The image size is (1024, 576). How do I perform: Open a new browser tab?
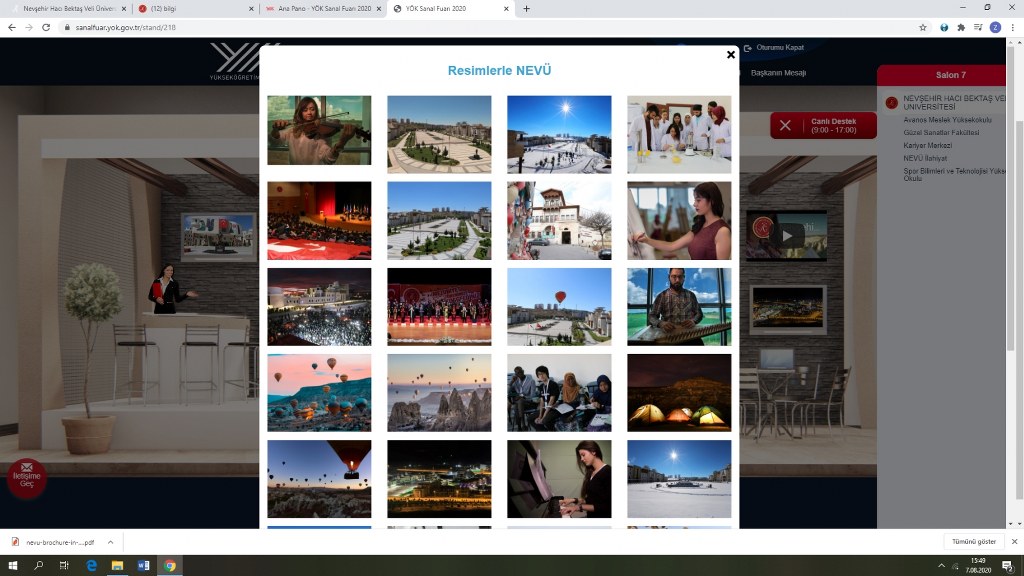[527, 9]
